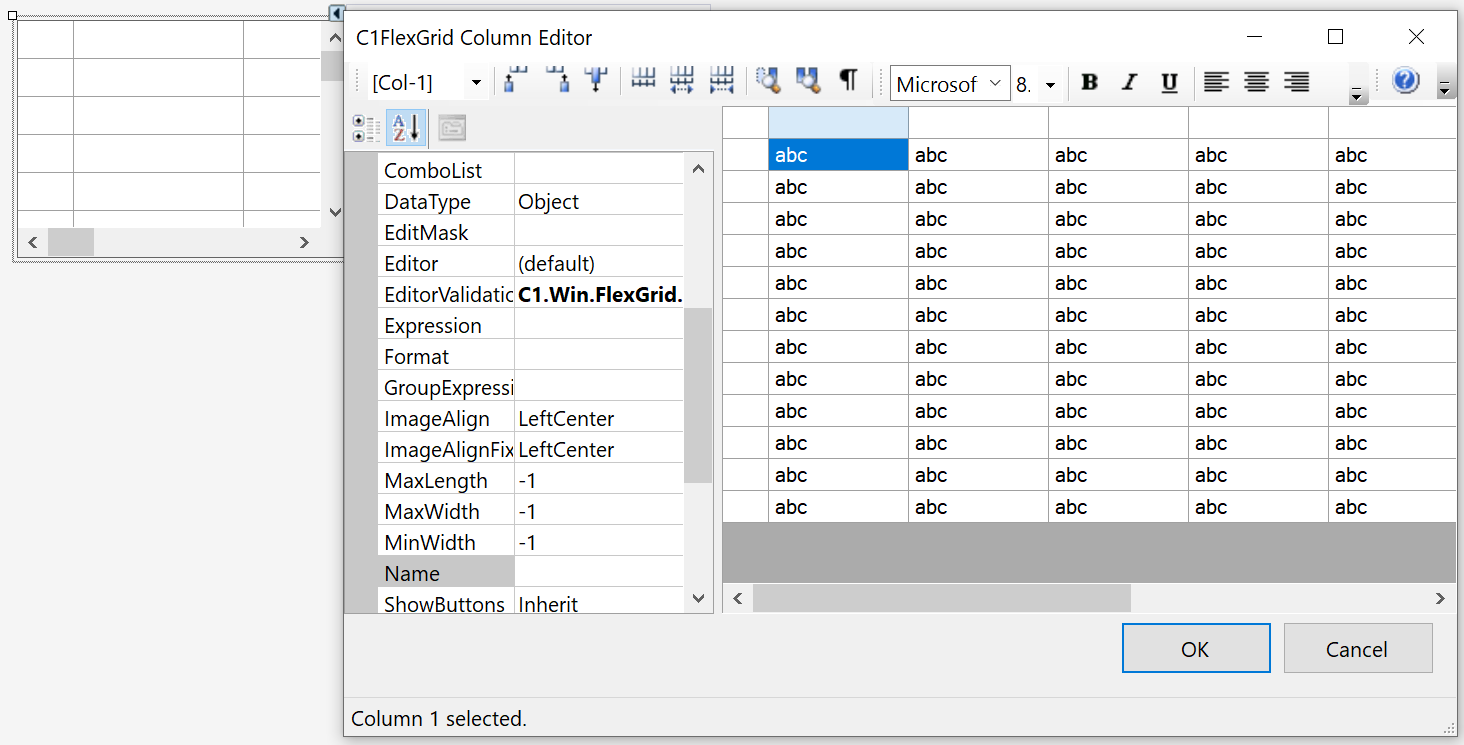Insert a column after the selection

557,81
